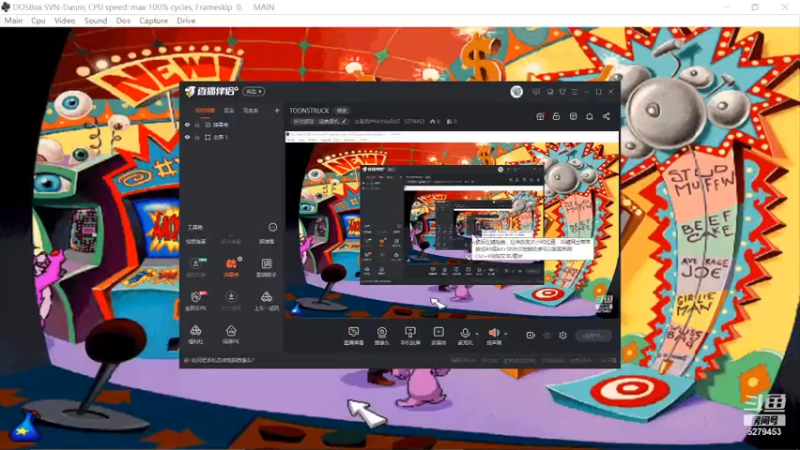Expand the microphone options arrow
This screenshot has width=800, height=450.
(x=477, y=334)
